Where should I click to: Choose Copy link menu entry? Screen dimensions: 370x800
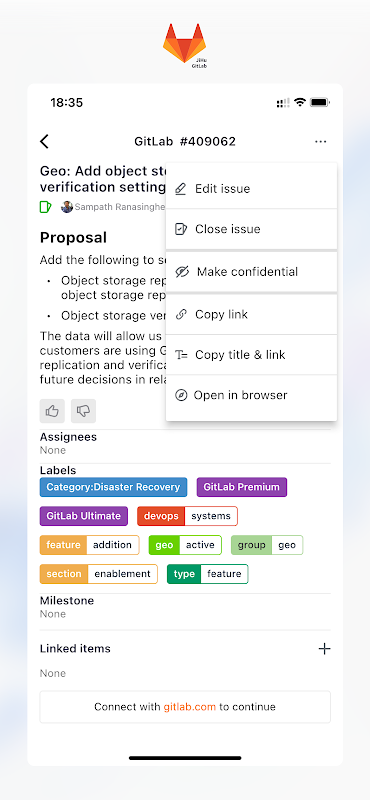click(x=251, y=314)
